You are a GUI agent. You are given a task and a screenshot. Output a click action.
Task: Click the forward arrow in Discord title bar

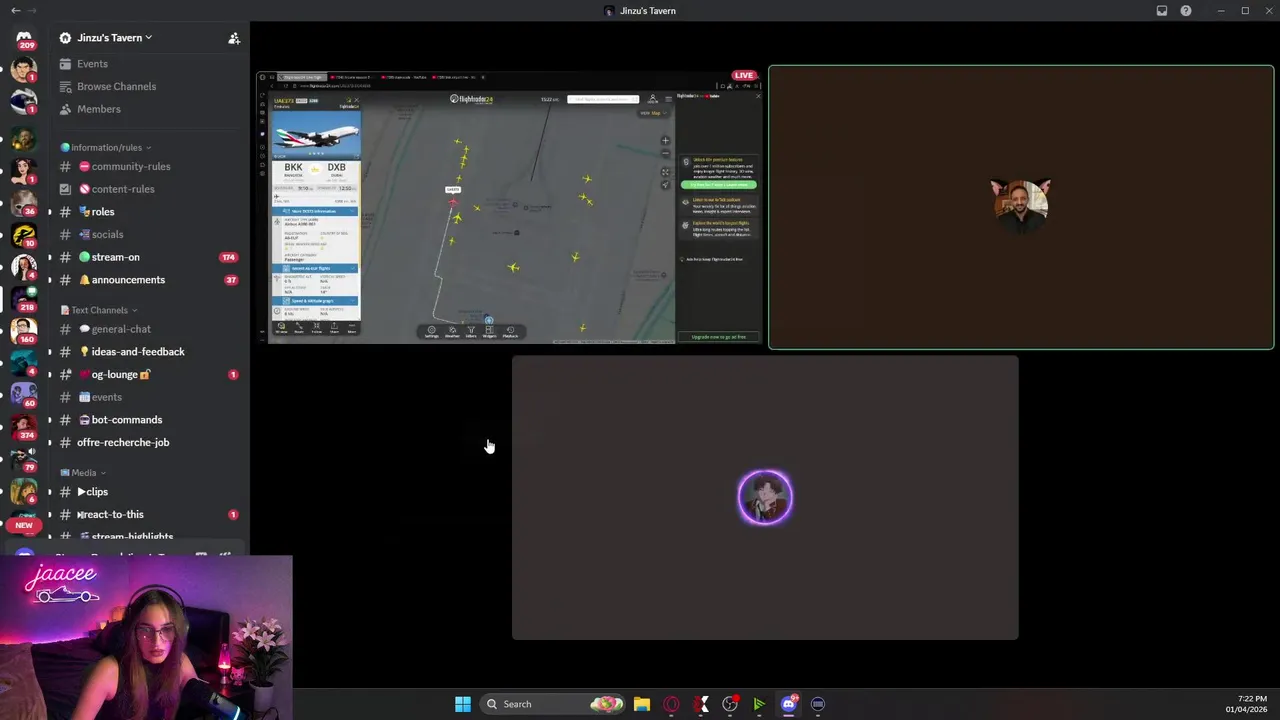[x=32, y=10]
